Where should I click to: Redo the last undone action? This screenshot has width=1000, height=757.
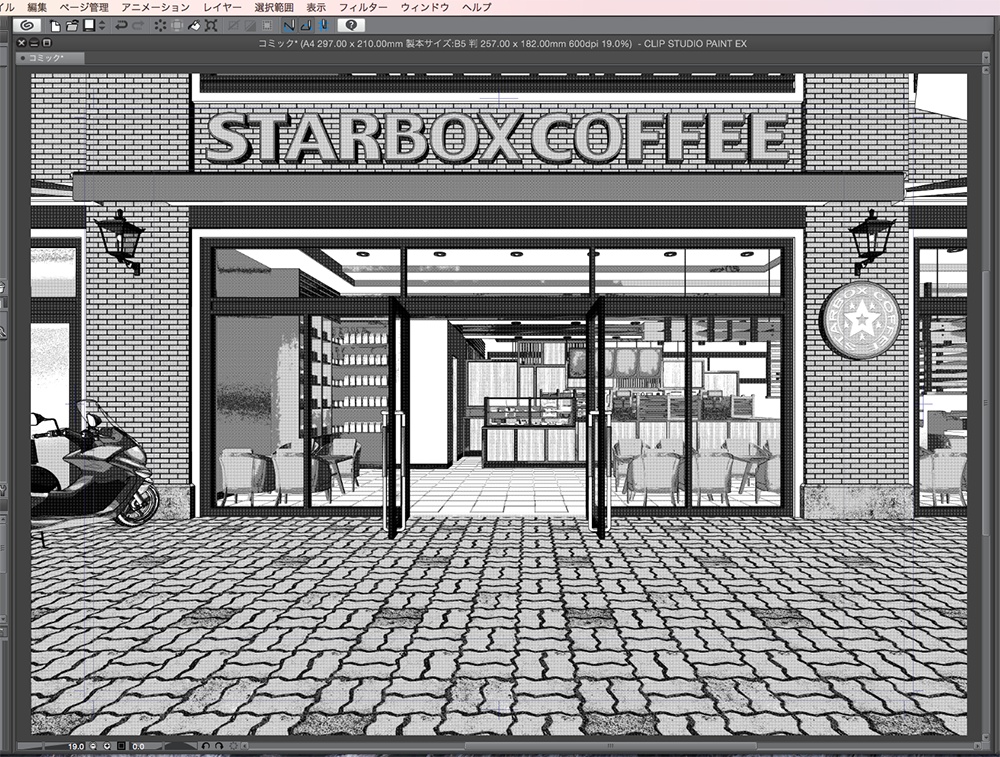(138, 26)
